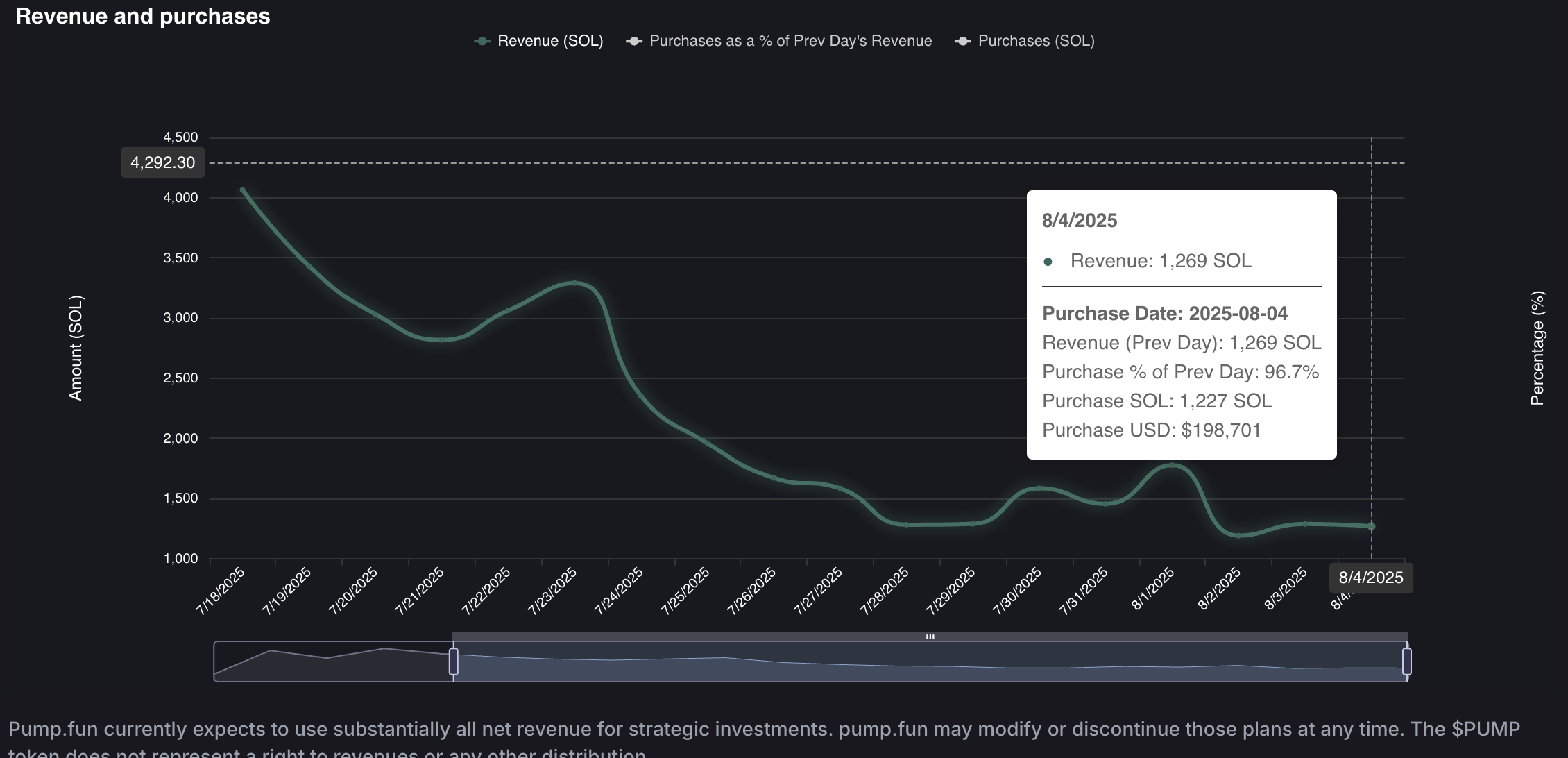Toggle the Revenue (SOL) legend series
This screenshot has width=1568, height=758.
[549, 41]
